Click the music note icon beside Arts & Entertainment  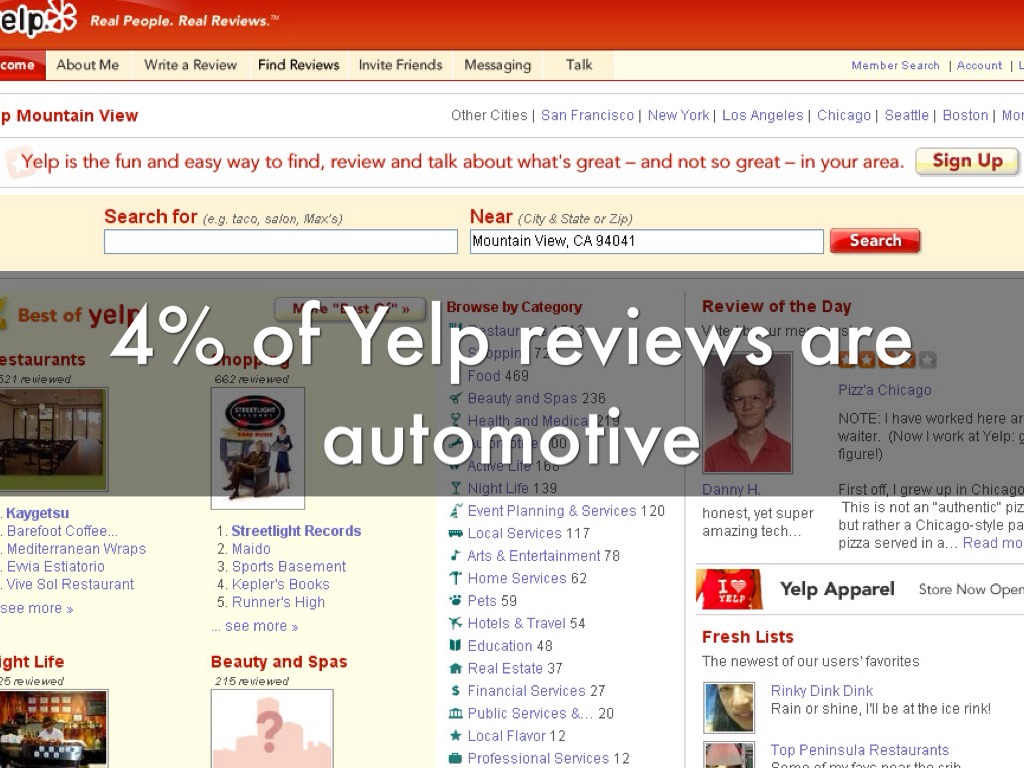coord(456,556)
